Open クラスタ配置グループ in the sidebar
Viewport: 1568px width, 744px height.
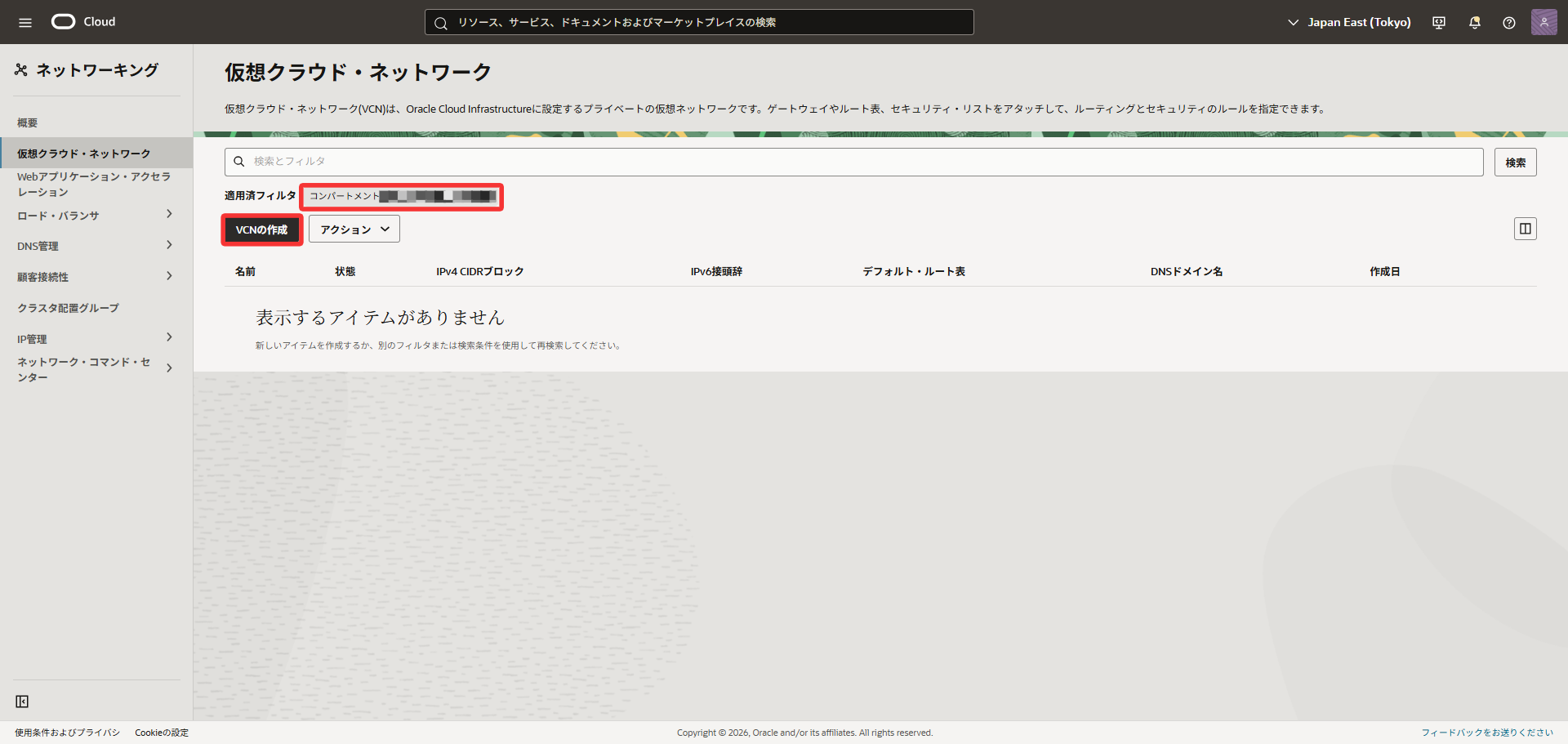pos(68,308)
